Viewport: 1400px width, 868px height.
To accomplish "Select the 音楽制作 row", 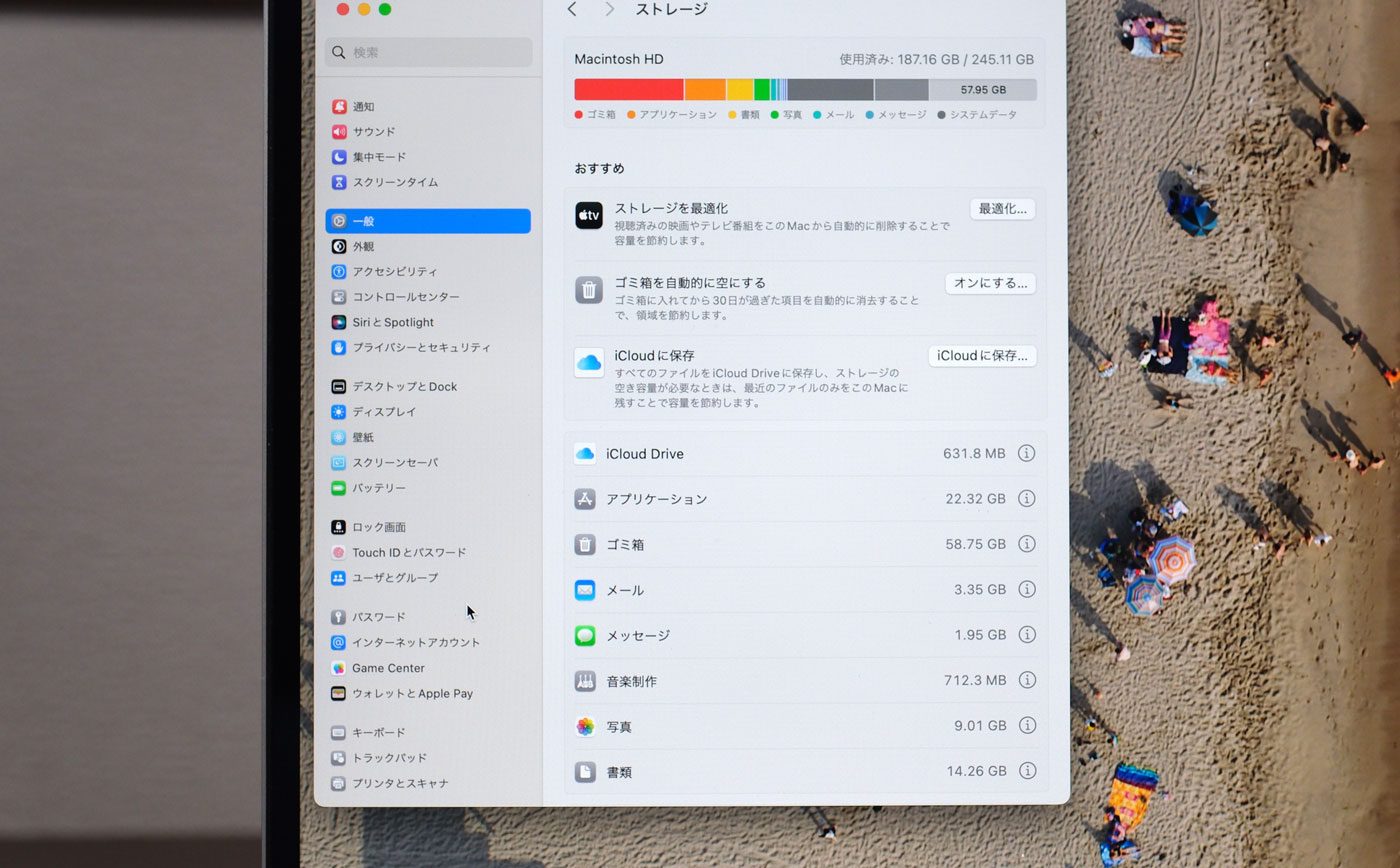I will pos(805,680).
